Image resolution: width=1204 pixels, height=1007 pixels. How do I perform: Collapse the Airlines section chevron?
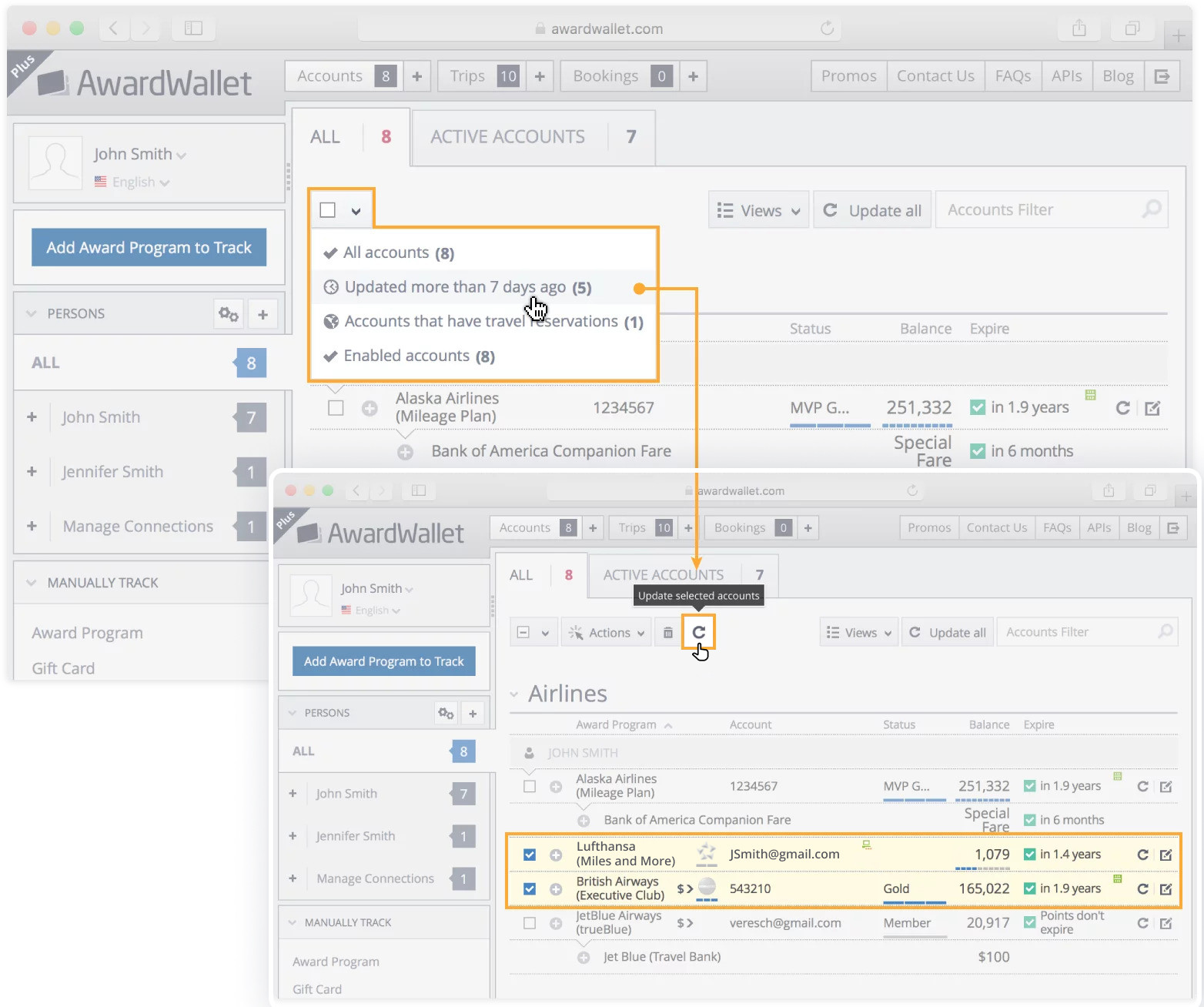[x=514, y=694]
